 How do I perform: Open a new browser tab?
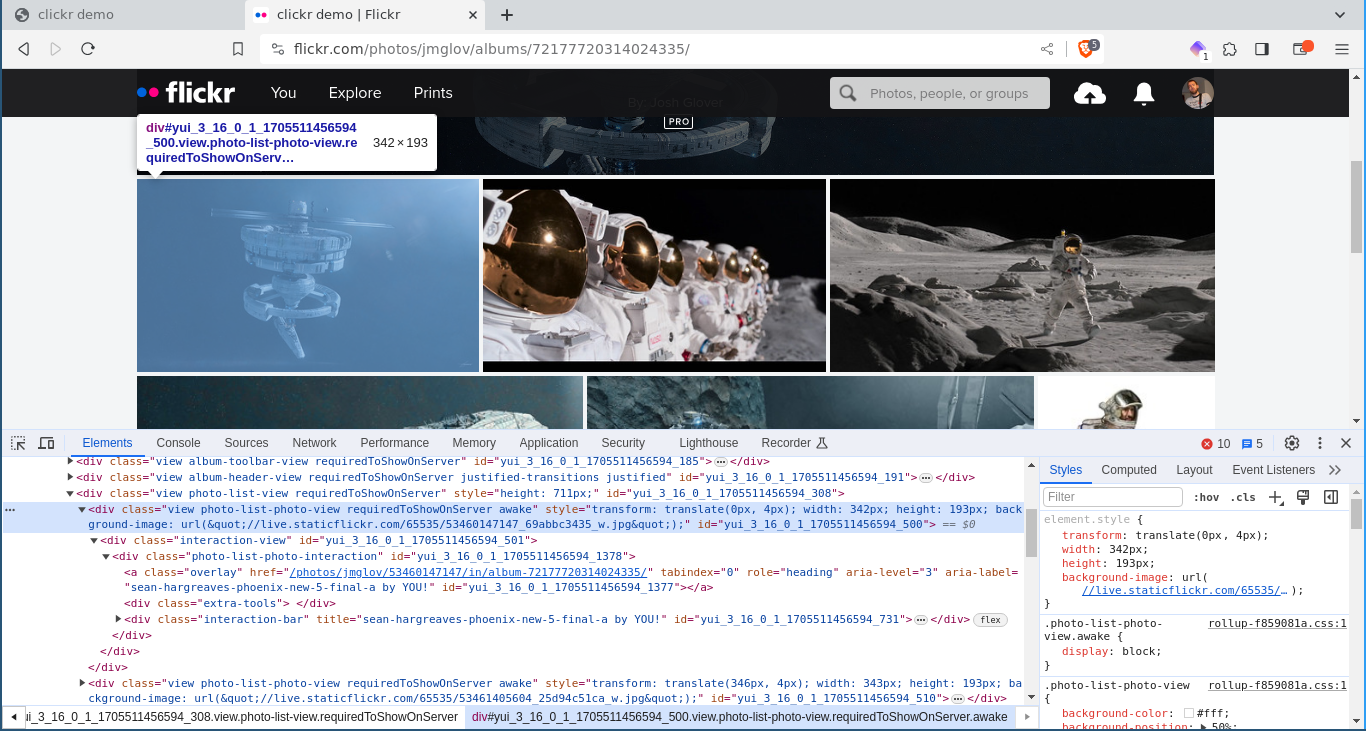(x=507, y=15)
